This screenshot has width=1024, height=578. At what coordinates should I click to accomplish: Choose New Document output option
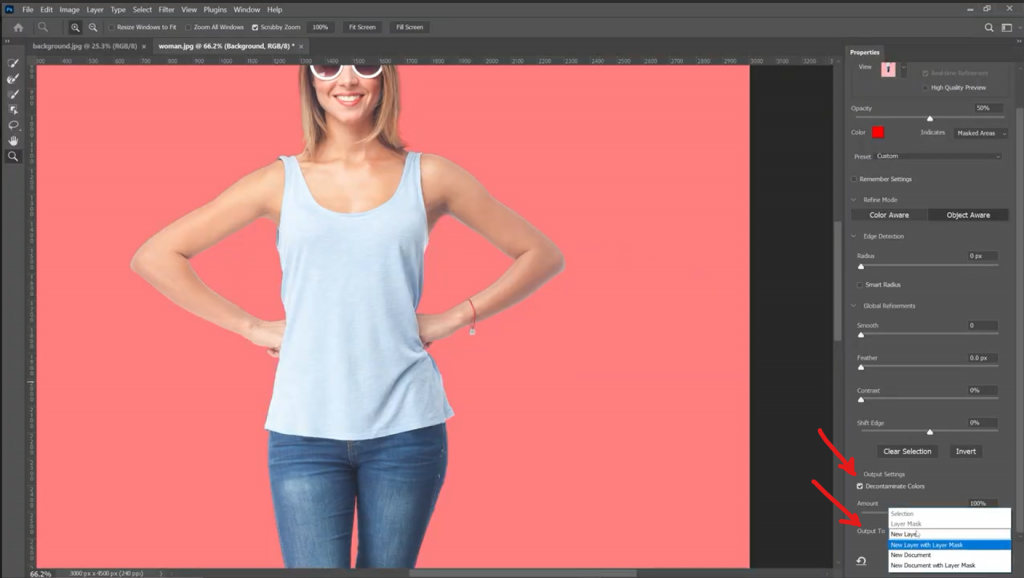tap(949, 555)
